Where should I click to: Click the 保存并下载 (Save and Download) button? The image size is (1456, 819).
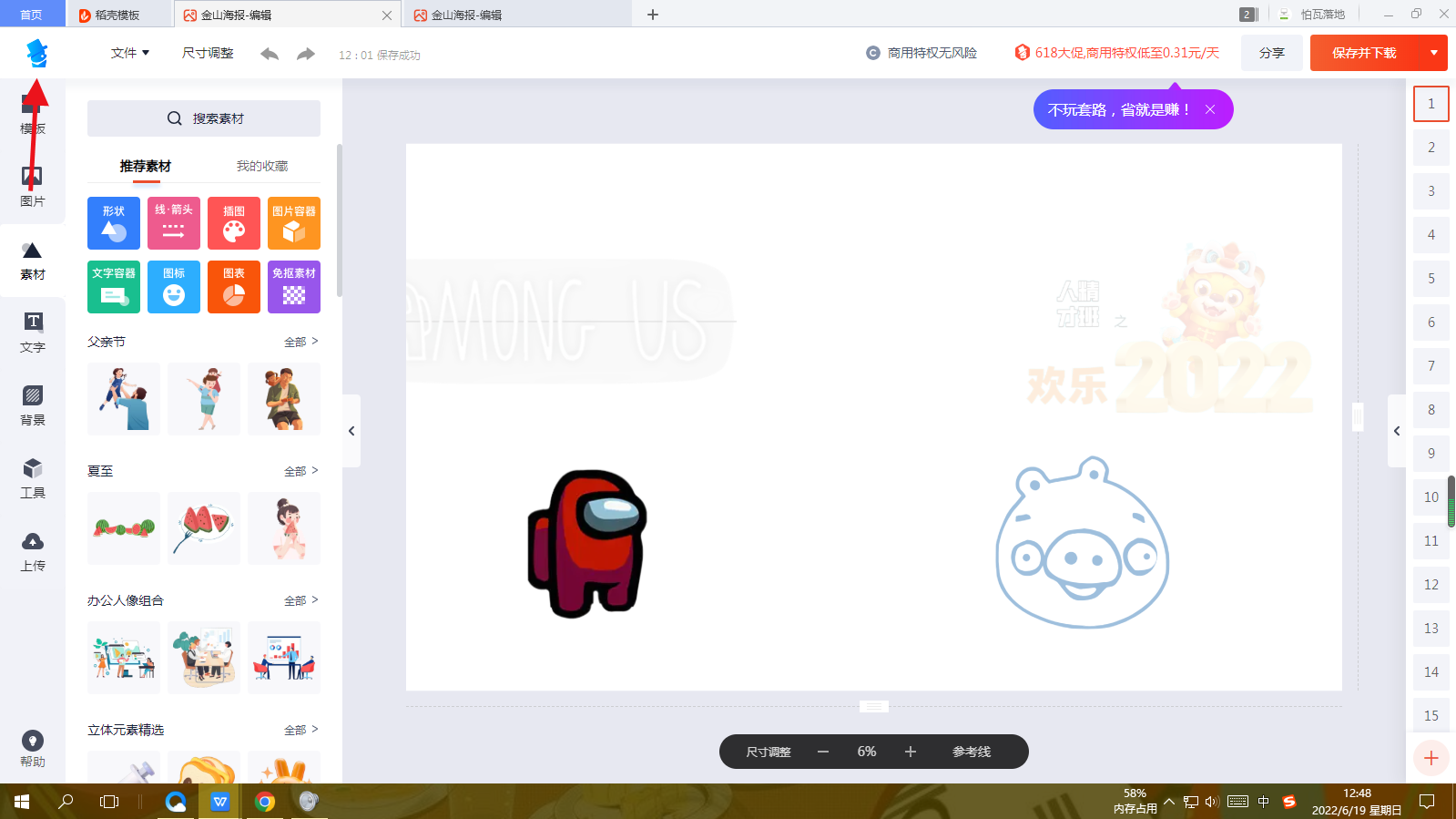1364,53
